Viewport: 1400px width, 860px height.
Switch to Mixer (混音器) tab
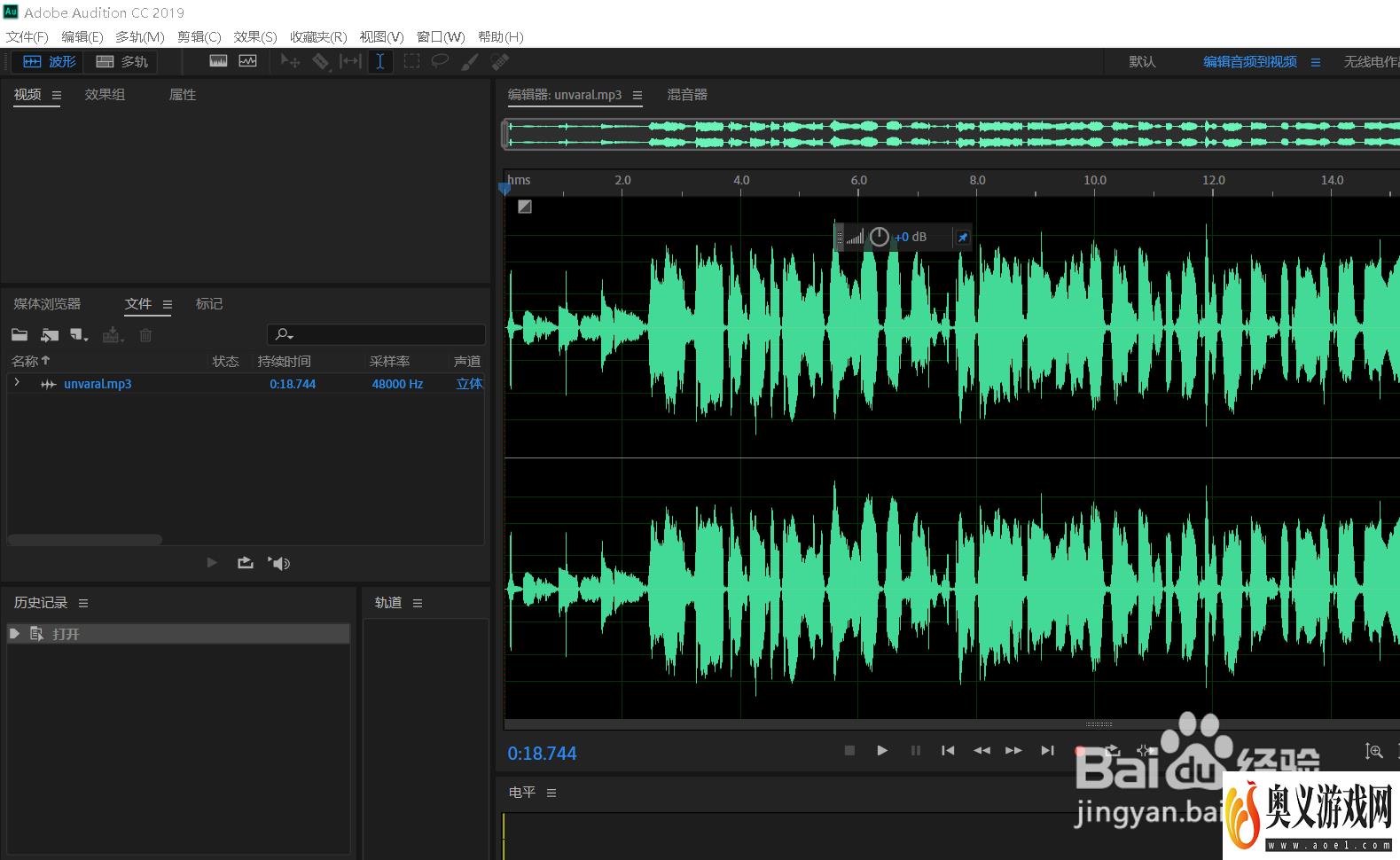coord(687,95)
